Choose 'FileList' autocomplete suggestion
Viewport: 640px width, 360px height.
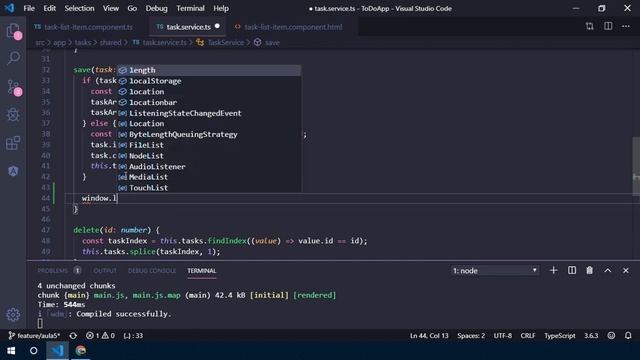pos(209,145)
